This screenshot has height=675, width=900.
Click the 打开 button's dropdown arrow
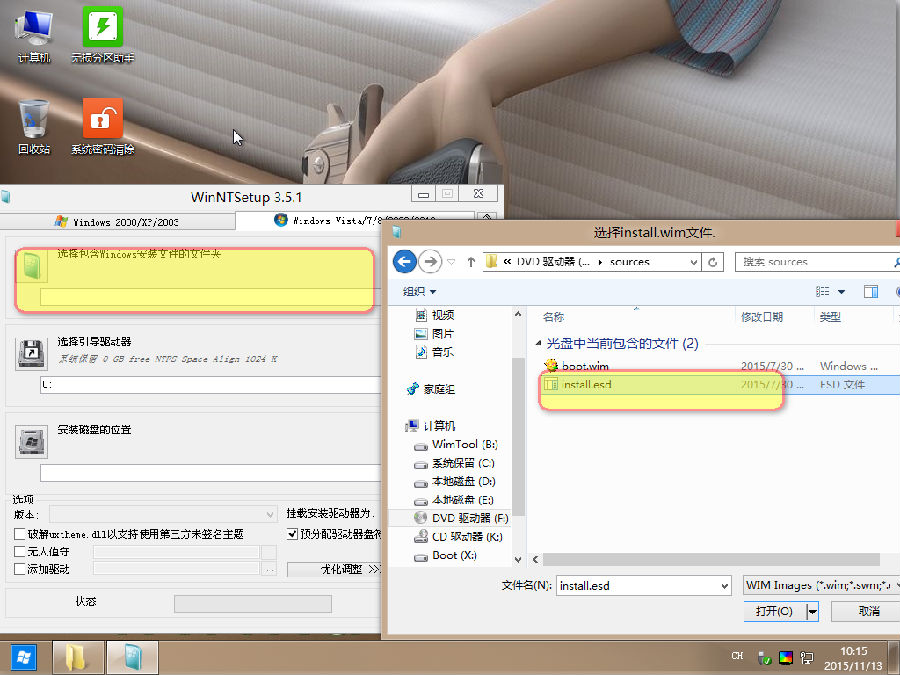[x=812, y=612]
